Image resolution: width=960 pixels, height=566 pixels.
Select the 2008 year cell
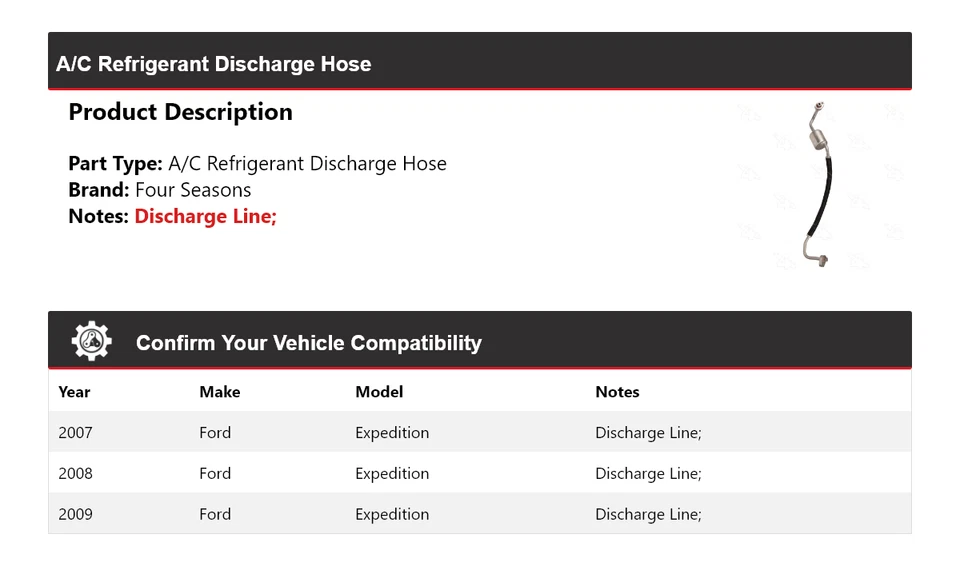(x=75, y=474)
